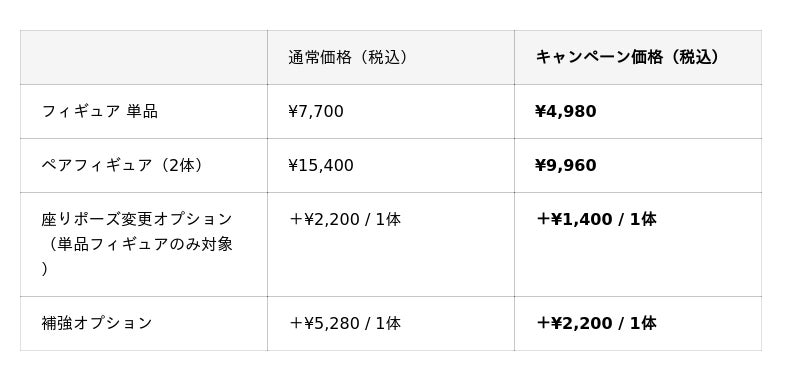Click the ＋¥2,200 / 1体 regular pose option price

[345, 219]
